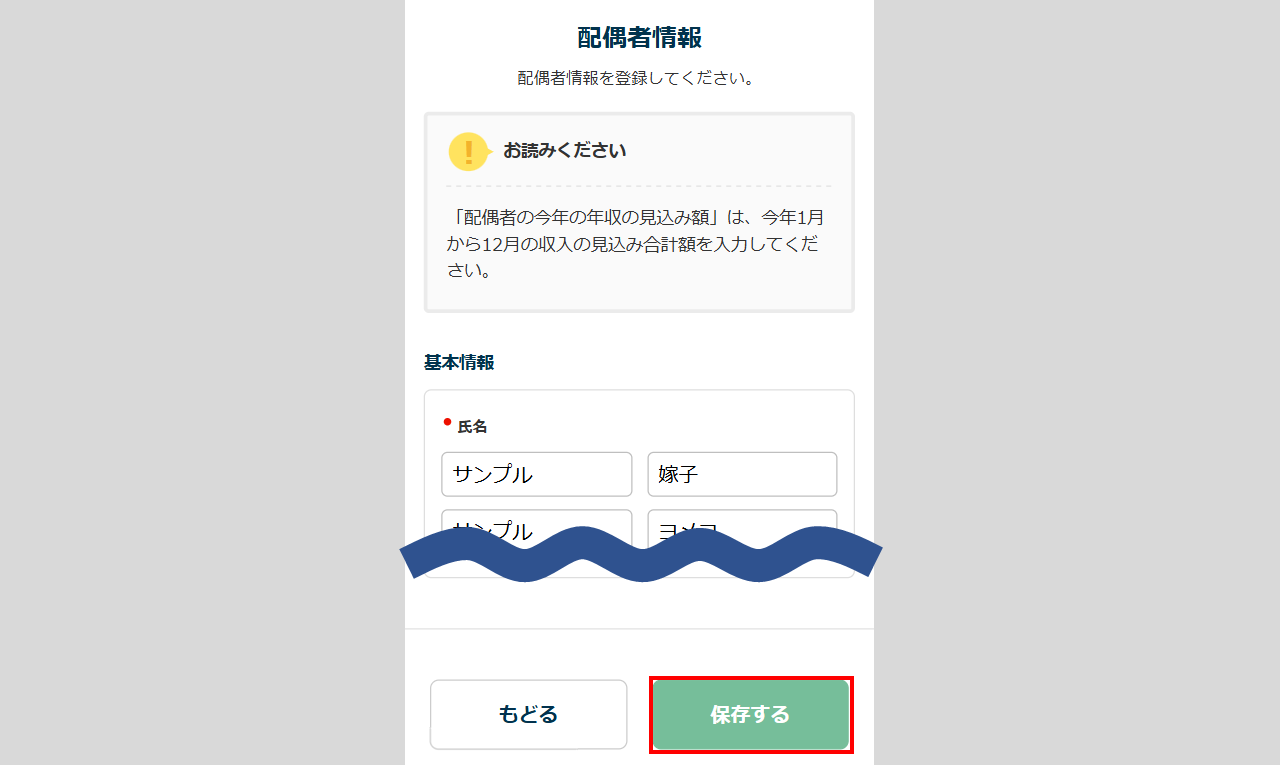Go back with the もどる button
This screenshot has width=1280, height=765.
coord(528,714)
